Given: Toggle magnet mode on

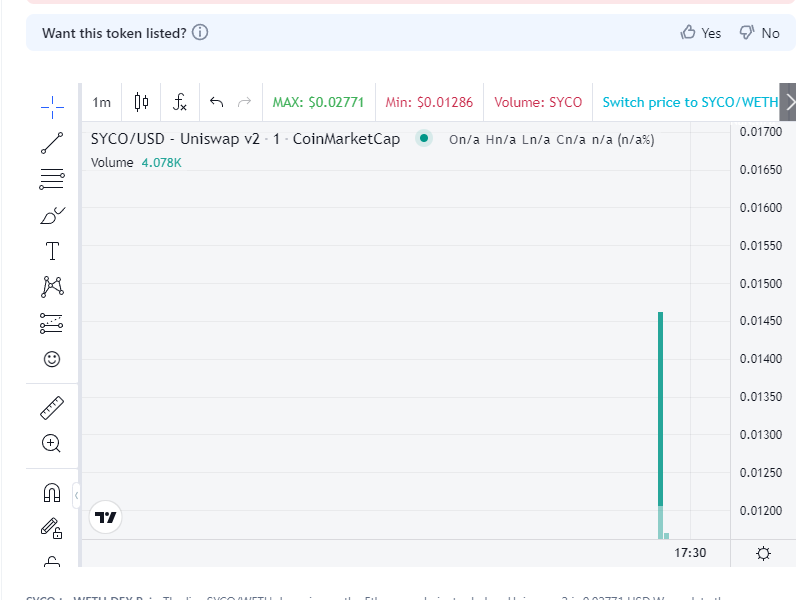Looking at the screenshot, I should tap(51, 490).
